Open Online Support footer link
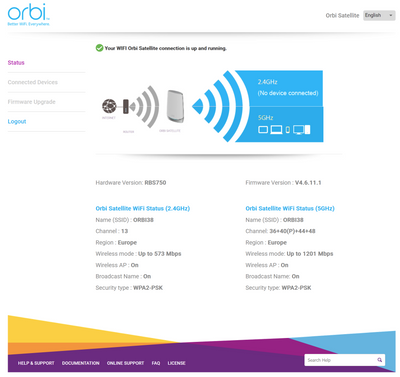Image resolution: width=400 pixels, height=377 pixels. (x=125, y=363)
